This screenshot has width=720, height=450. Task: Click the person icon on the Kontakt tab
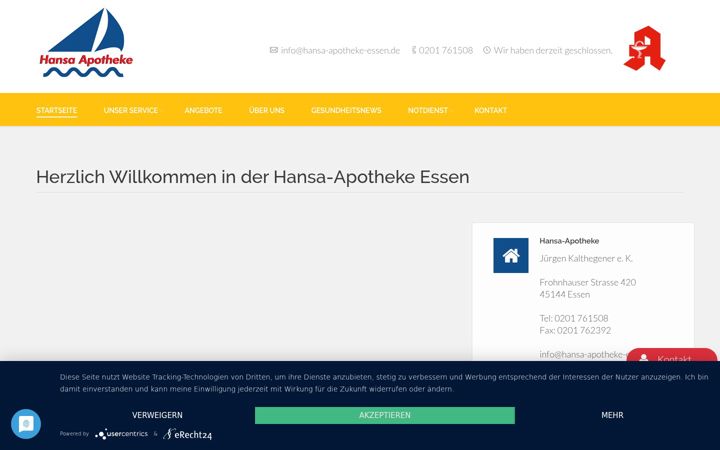point(644,358)
